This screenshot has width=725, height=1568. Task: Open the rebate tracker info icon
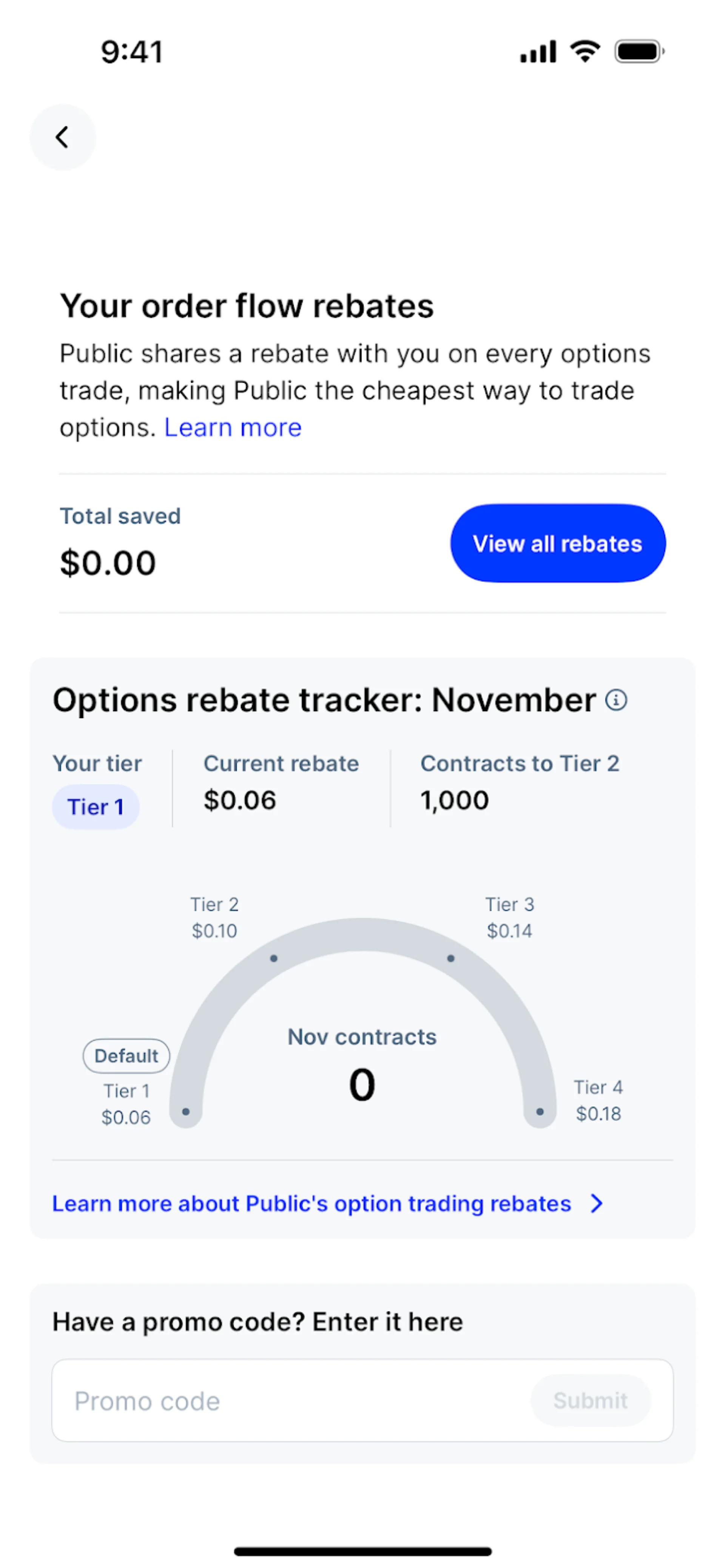coord(615,700)
